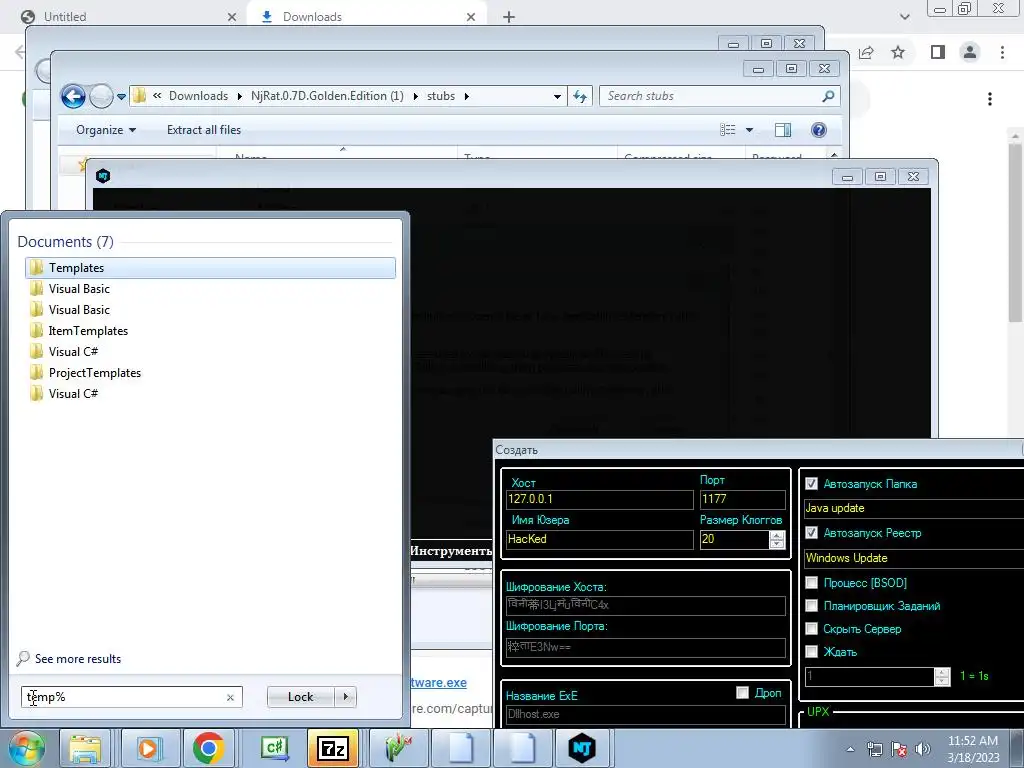Tick the Дроп checkbox
Screen dimensions: 1024x768
click(x=742, y=693)
